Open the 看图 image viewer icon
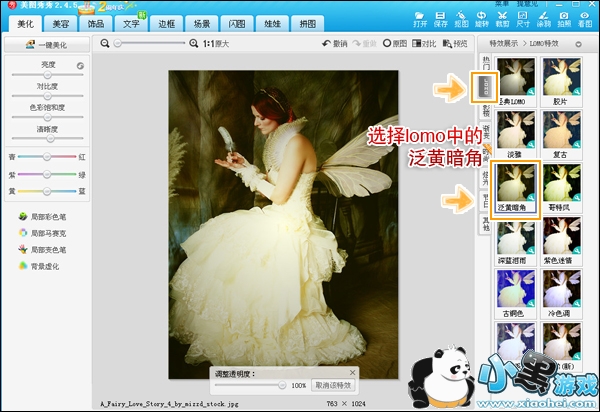 585,20
